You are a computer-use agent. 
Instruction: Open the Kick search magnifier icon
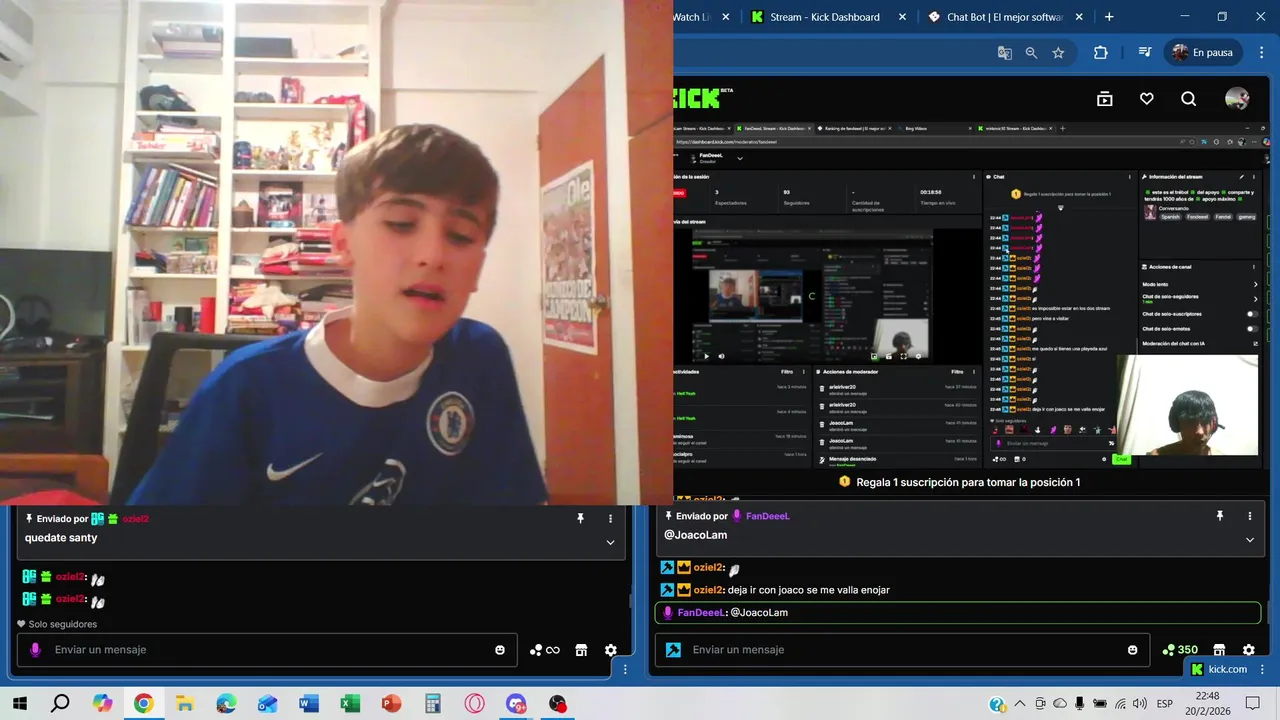click(x=1188, y=98)
